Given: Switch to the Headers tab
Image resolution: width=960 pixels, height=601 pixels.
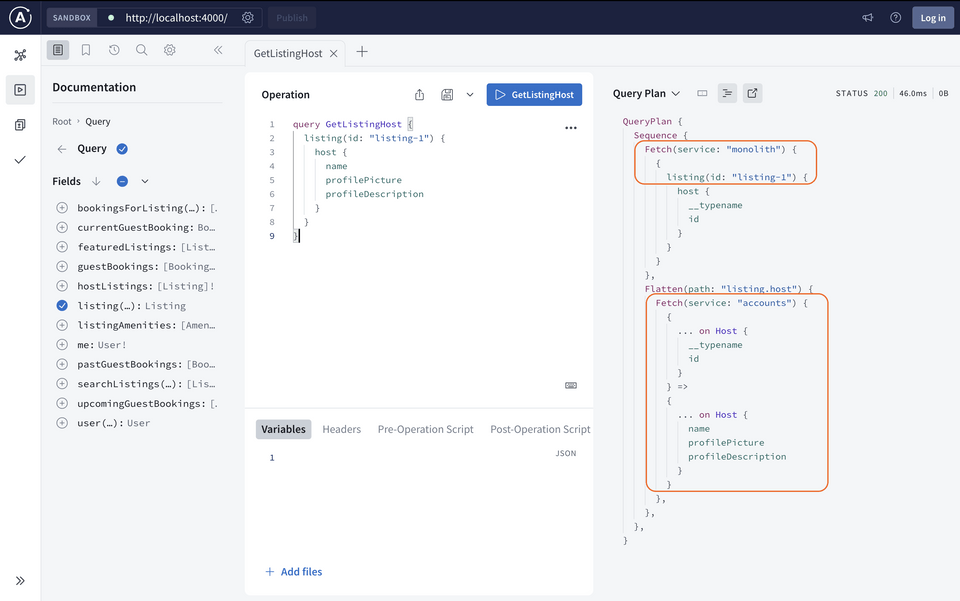Looking at the screenshot, I should (341, 428).
